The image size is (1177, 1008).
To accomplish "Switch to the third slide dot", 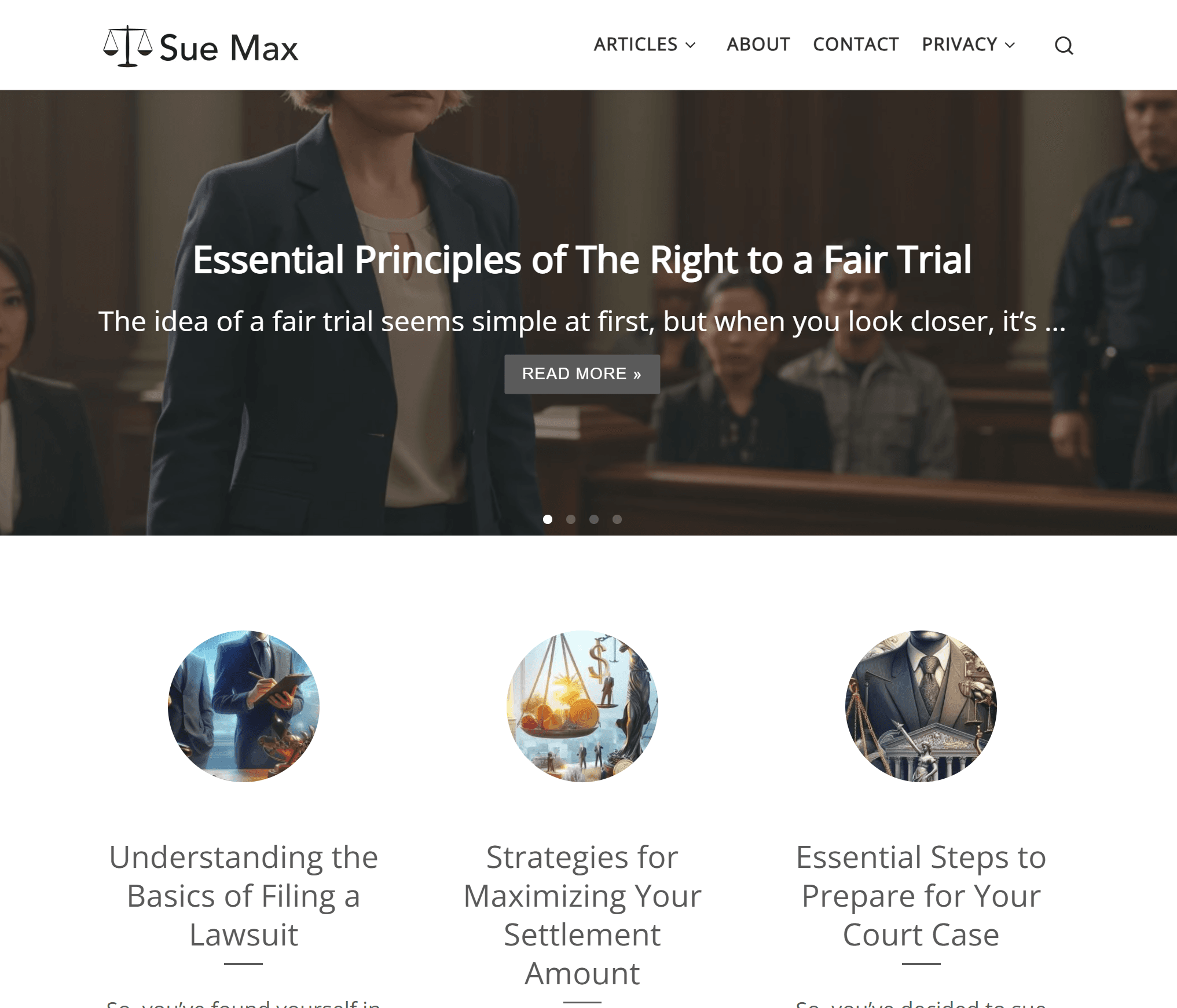I will pos(593,519).
